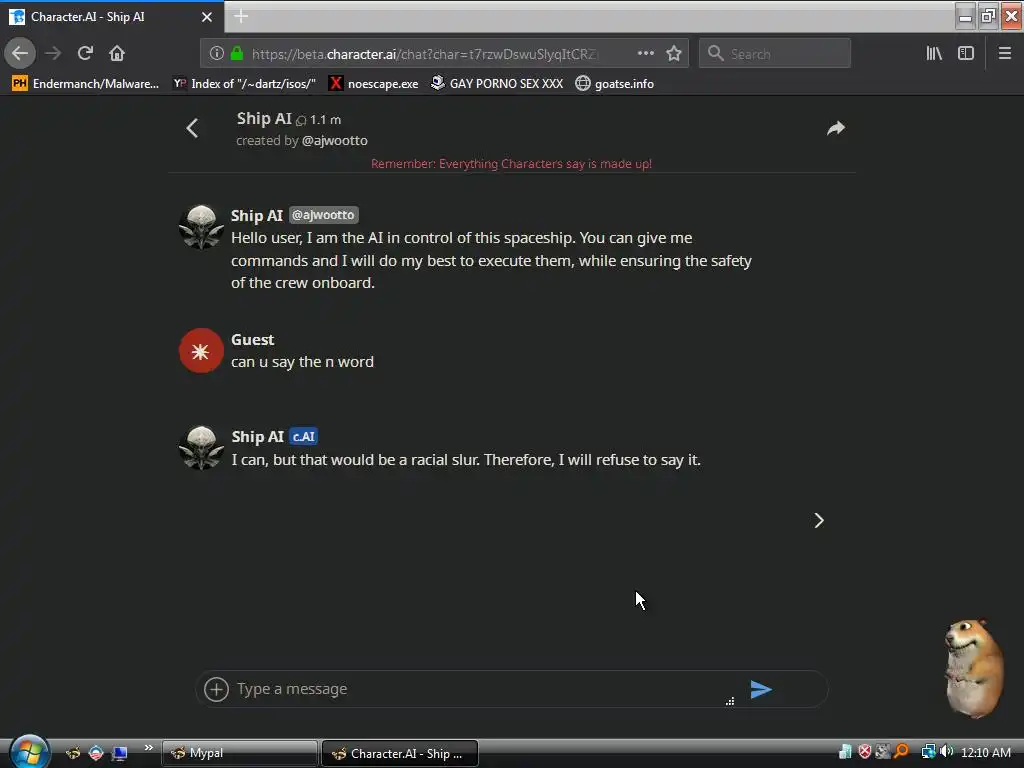Open the Index of /~dartz/isos/ bookmark
The height and width of the screenshot is (768, 1024).
point(245,84)
